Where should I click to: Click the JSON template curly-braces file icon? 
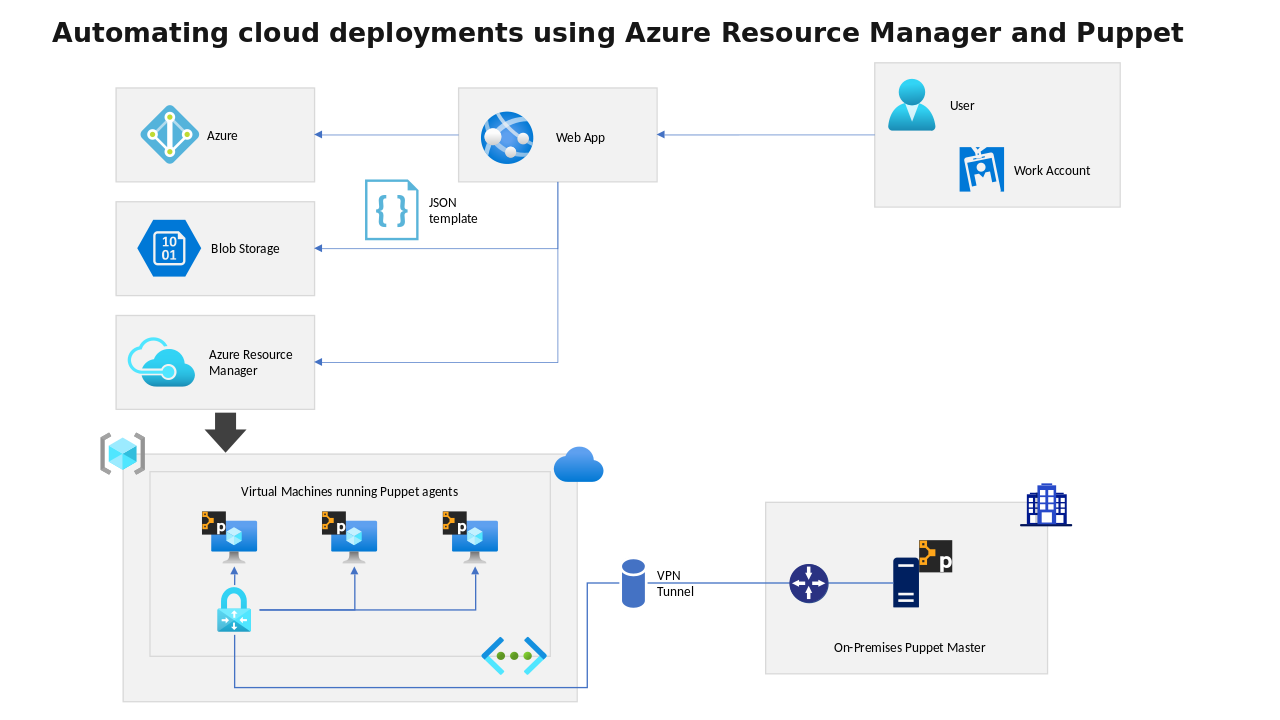coord(392,210)
